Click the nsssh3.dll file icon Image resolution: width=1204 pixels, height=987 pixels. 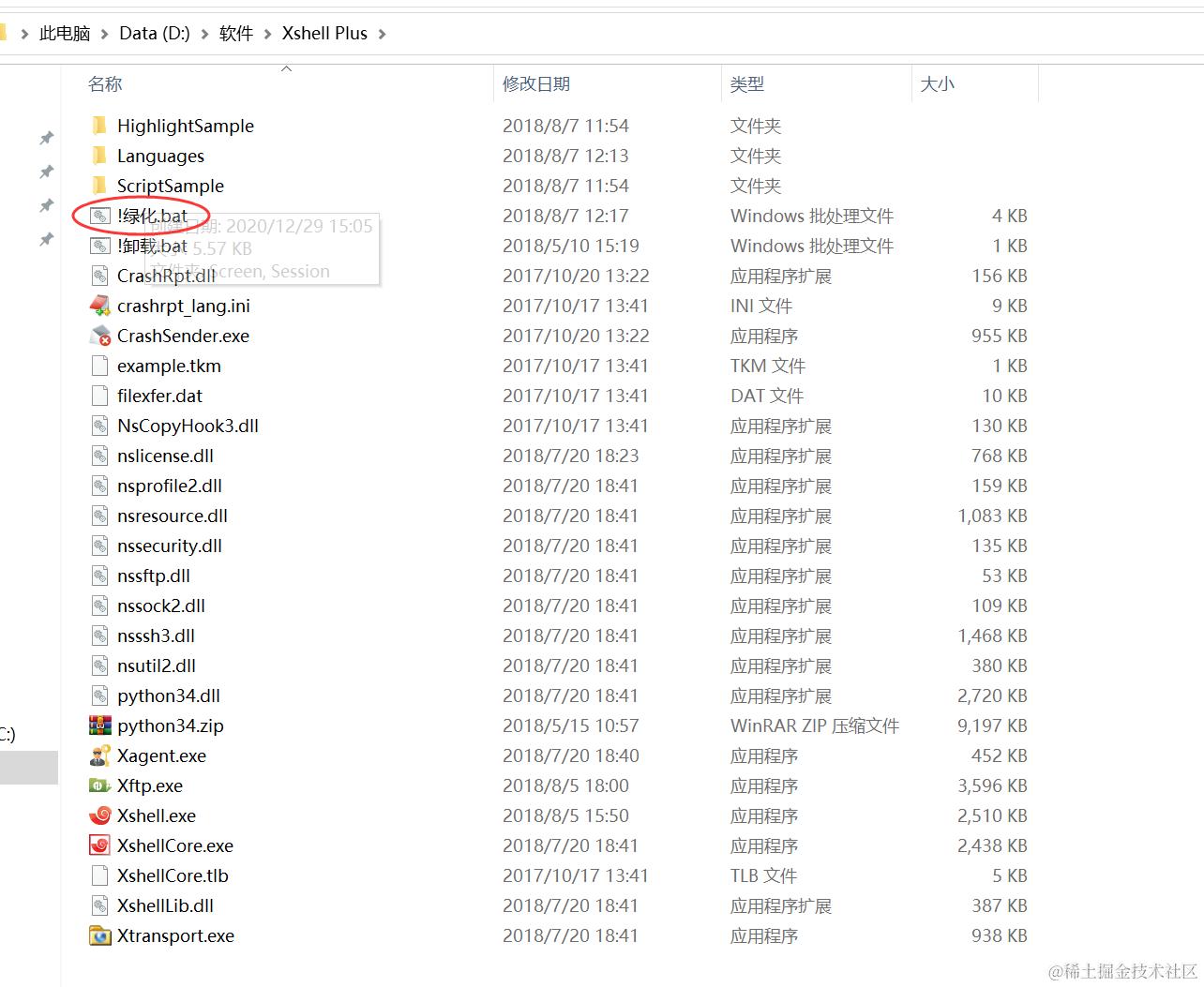pos(99,636)
